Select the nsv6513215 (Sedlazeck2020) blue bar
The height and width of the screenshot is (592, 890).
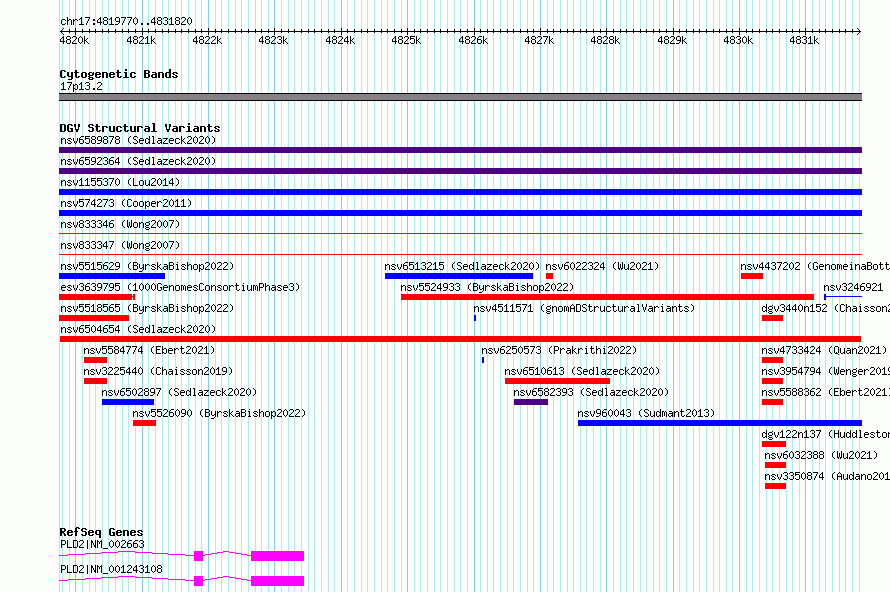tap(459, 276)
